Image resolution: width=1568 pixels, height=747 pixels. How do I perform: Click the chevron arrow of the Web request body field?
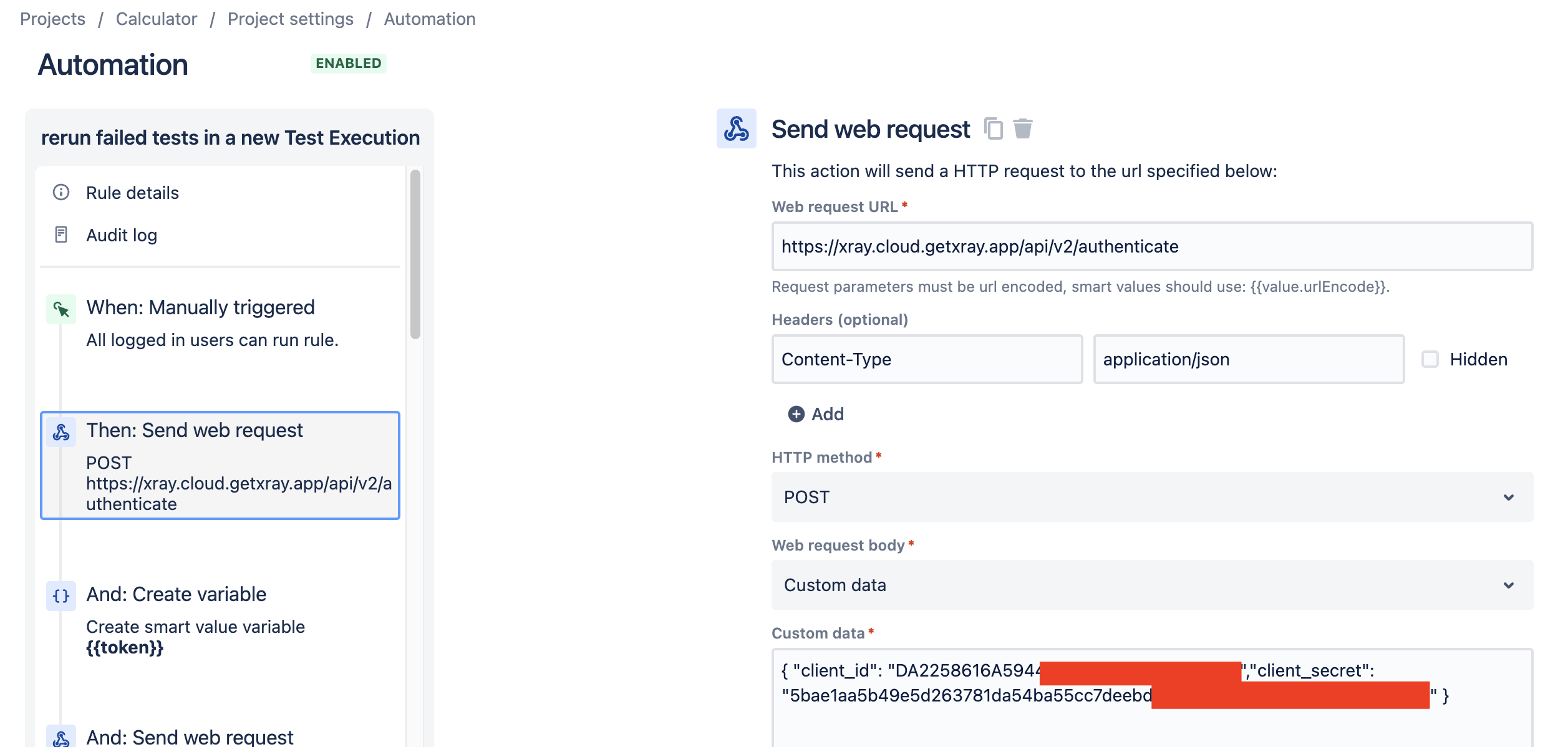click(1509, 585)
